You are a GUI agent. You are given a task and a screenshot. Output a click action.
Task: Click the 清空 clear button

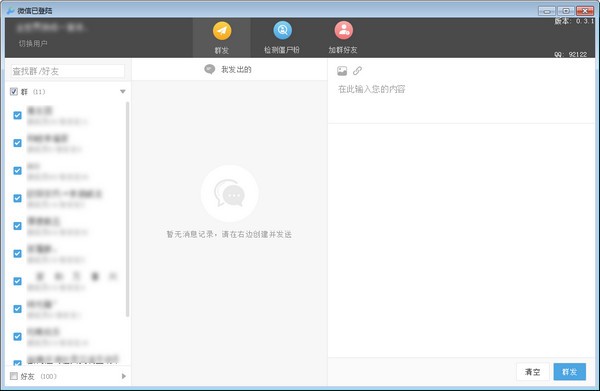click(533, 371)
